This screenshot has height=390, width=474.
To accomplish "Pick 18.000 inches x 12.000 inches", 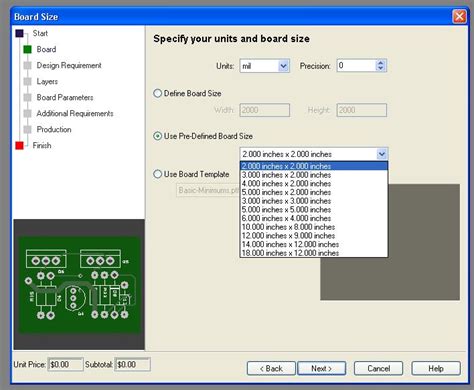I will (314, 253).
